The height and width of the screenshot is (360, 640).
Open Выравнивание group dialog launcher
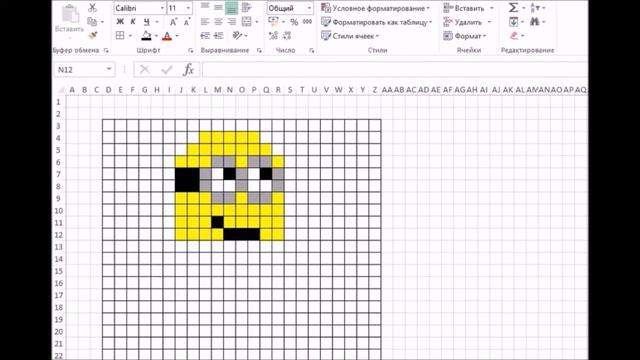click(x=259, y=50)
